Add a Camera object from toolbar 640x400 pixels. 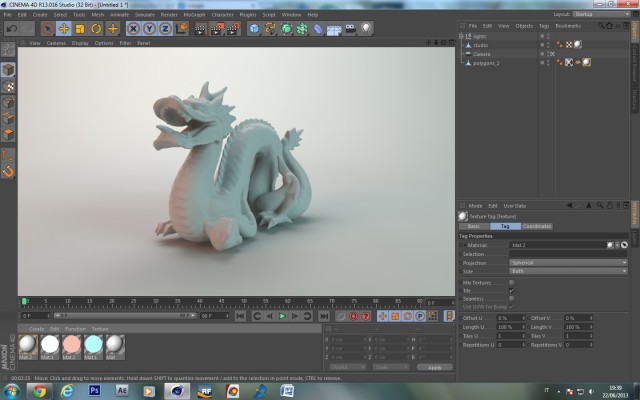point(350,29)
